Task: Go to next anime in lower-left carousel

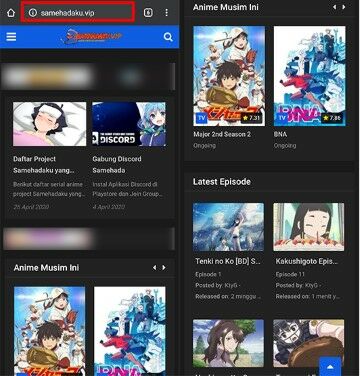Action: pos(164,268)
